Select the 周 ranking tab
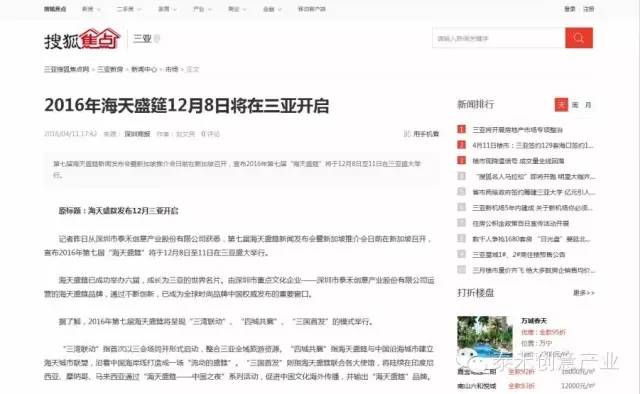 (575, 105)
